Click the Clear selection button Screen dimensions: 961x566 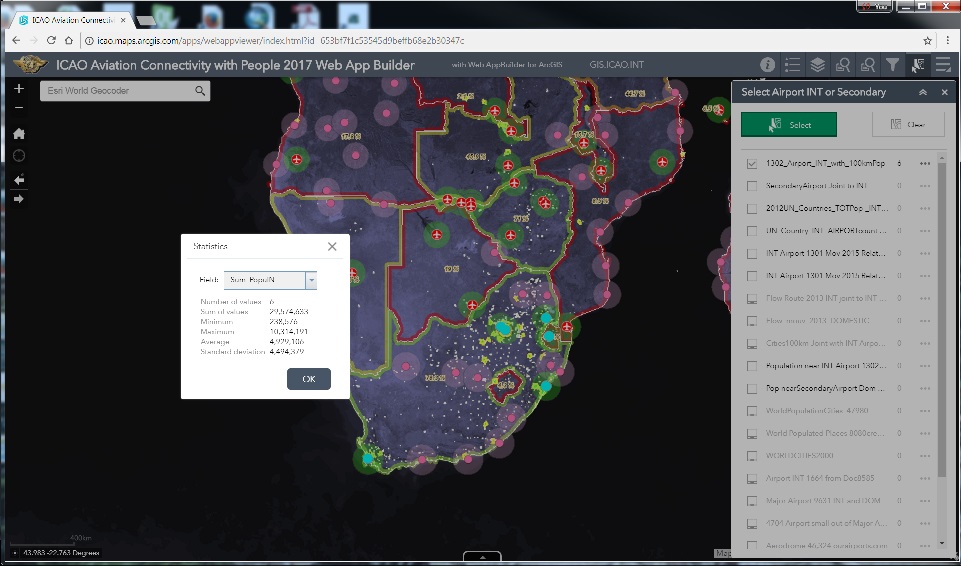(910, 124)
